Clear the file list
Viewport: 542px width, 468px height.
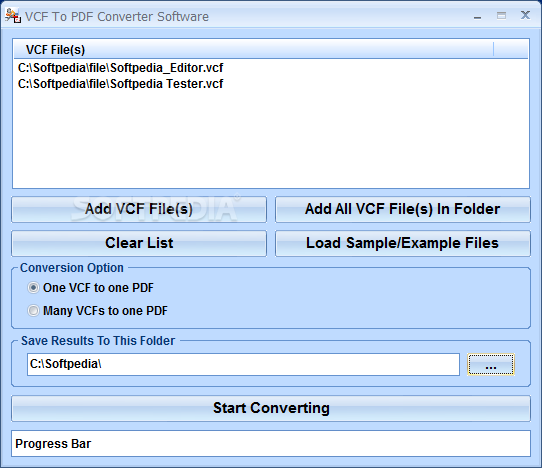click(x=139, y=243)
